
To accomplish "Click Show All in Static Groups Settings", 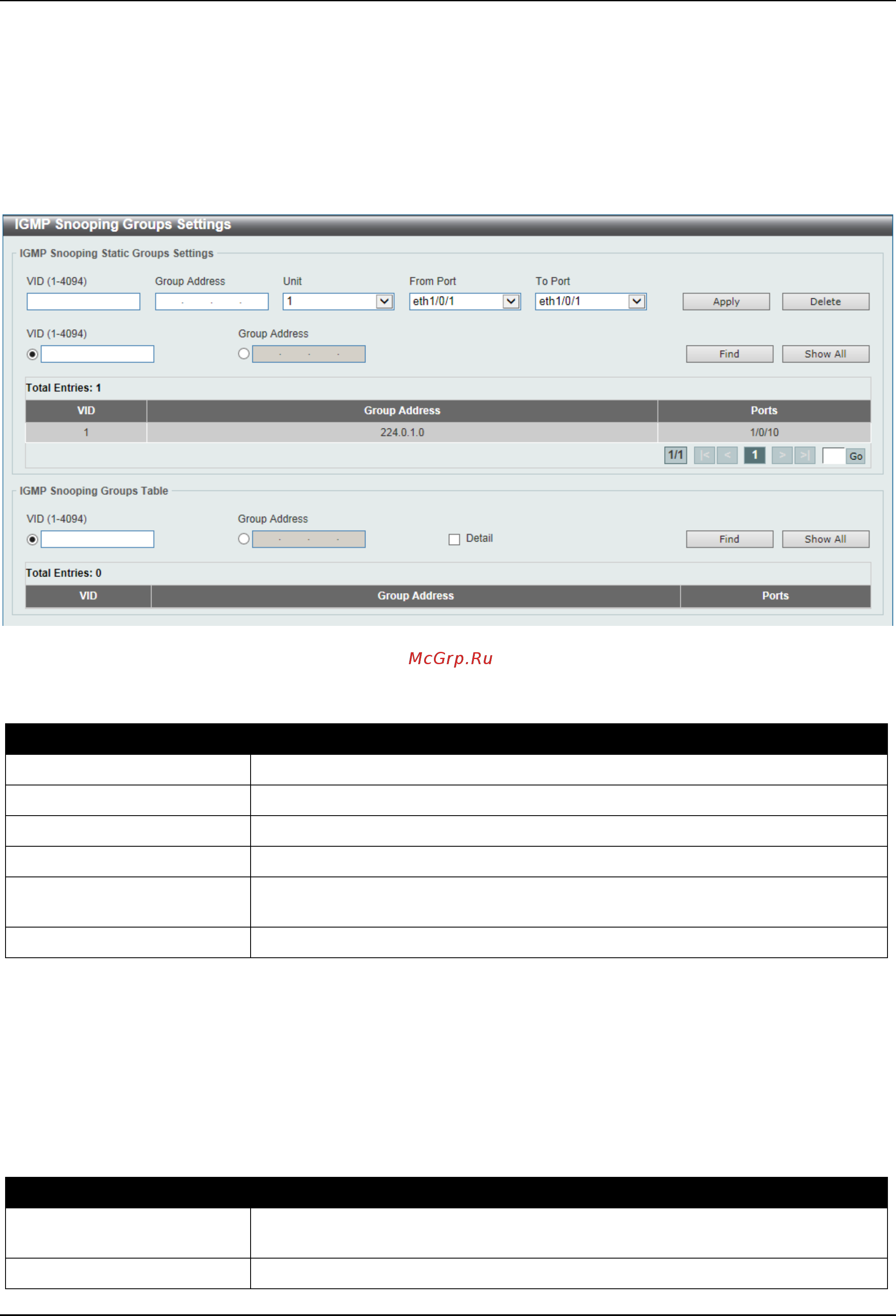I will click(825, 354).
